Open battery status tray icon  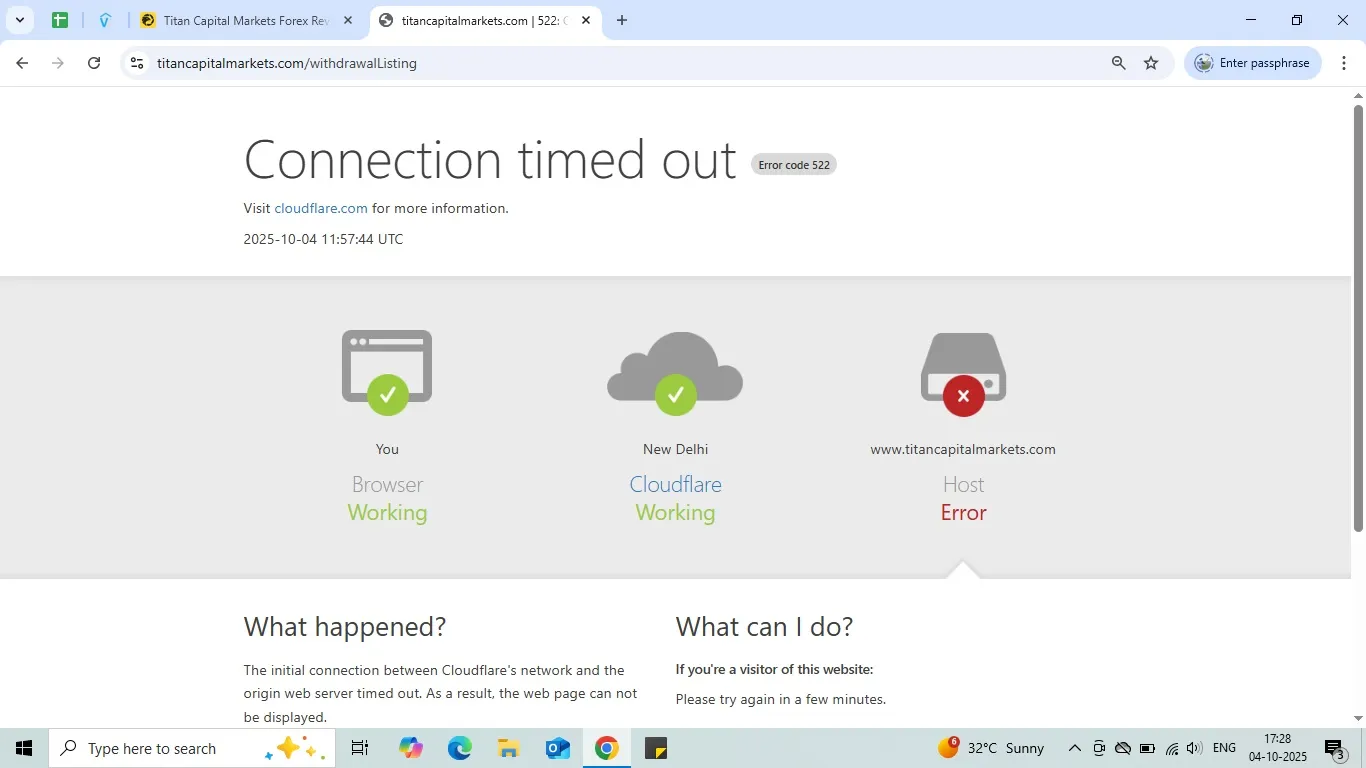pos(1147,748)
